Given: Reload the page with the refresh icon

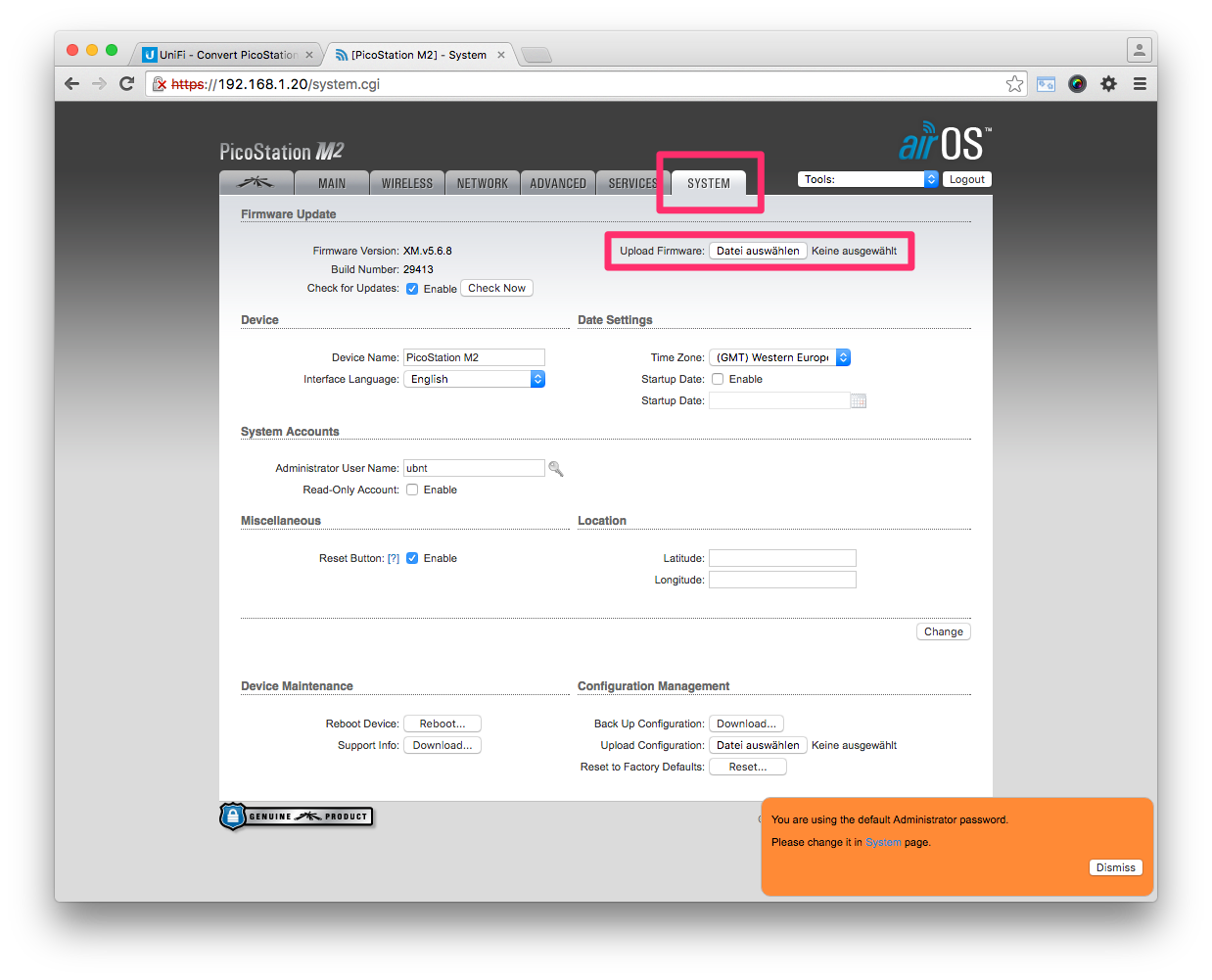Looking at the screenshot, I should tap(126, 84).
